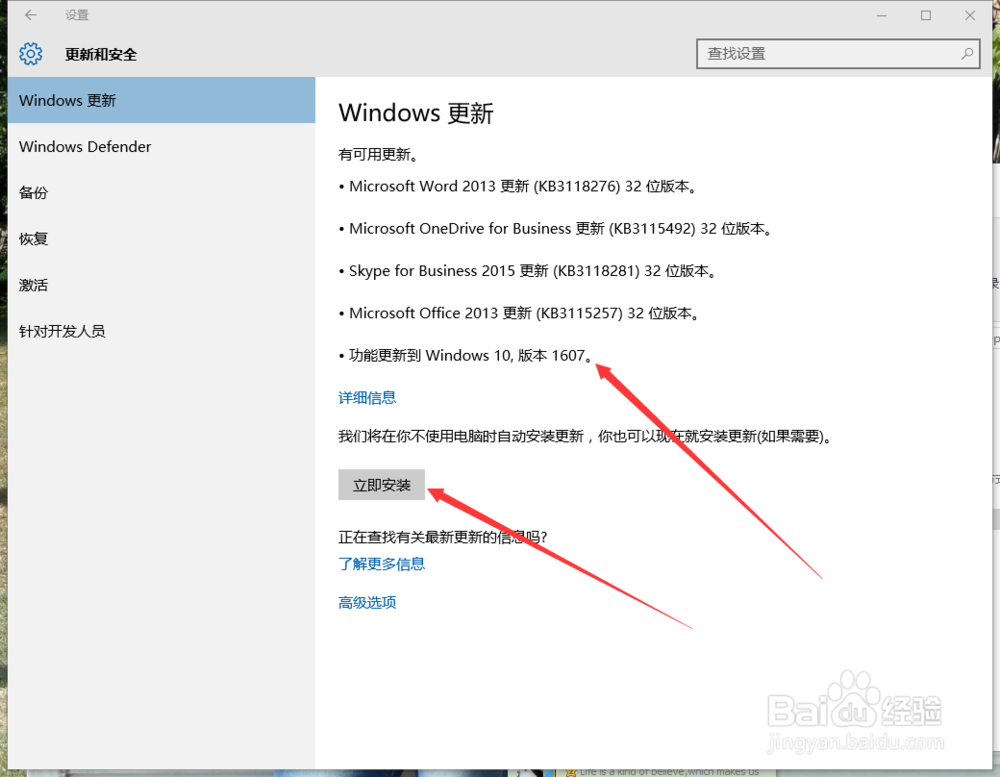1000x777 pixels.
Task: Open the 了解更多信息 link
Action: click(381, 564)
